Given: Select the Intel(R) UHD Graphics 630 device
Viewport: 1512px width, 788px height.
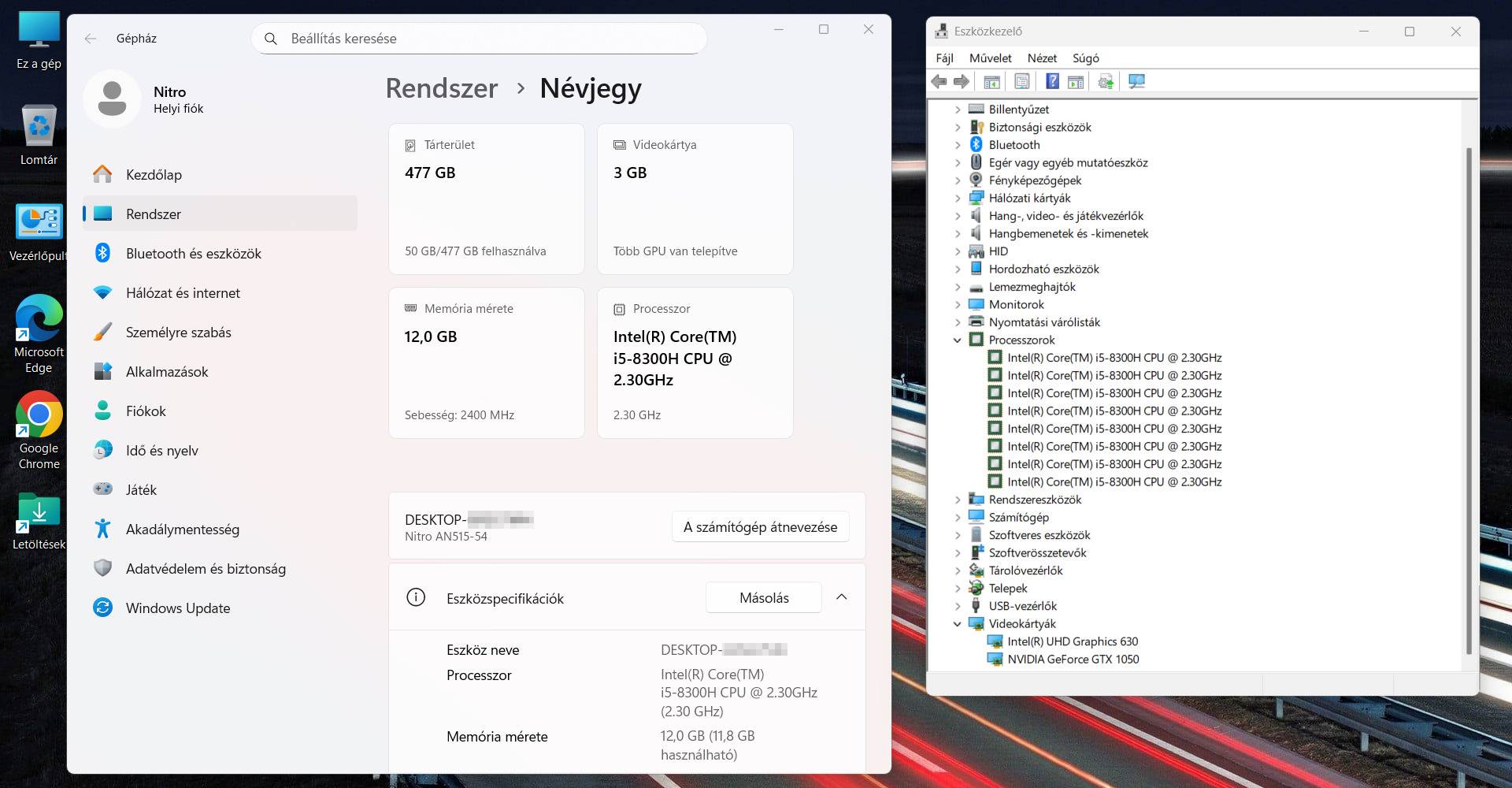Looking at the screenshot, I should (1073, 641).
